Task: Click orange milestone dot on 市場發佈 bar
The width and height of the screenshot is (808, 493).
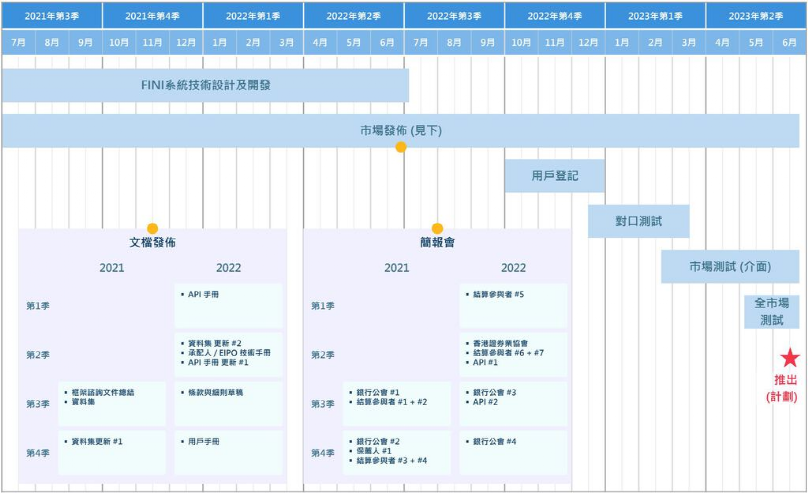Action: click(400, 147)
